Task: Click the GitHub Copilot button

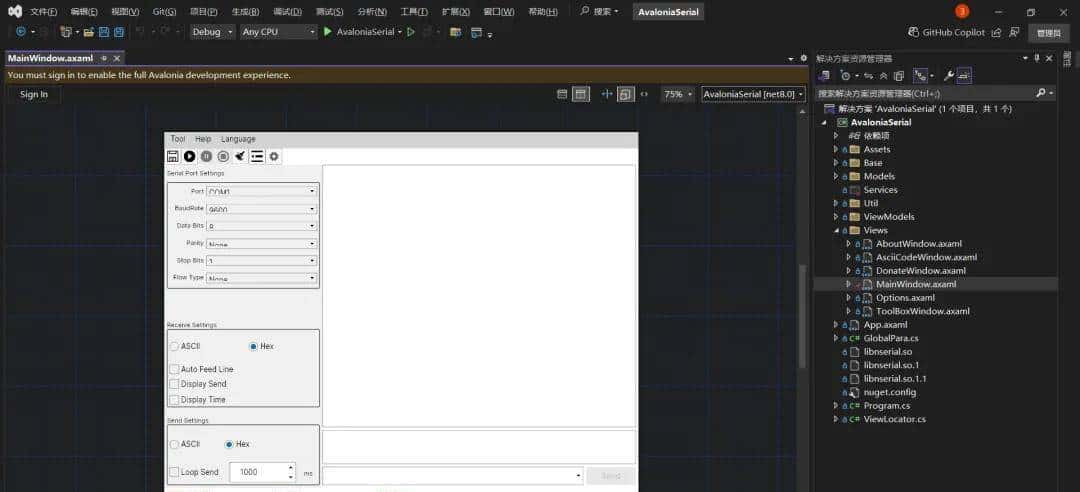Action: [x=946, y=32]
